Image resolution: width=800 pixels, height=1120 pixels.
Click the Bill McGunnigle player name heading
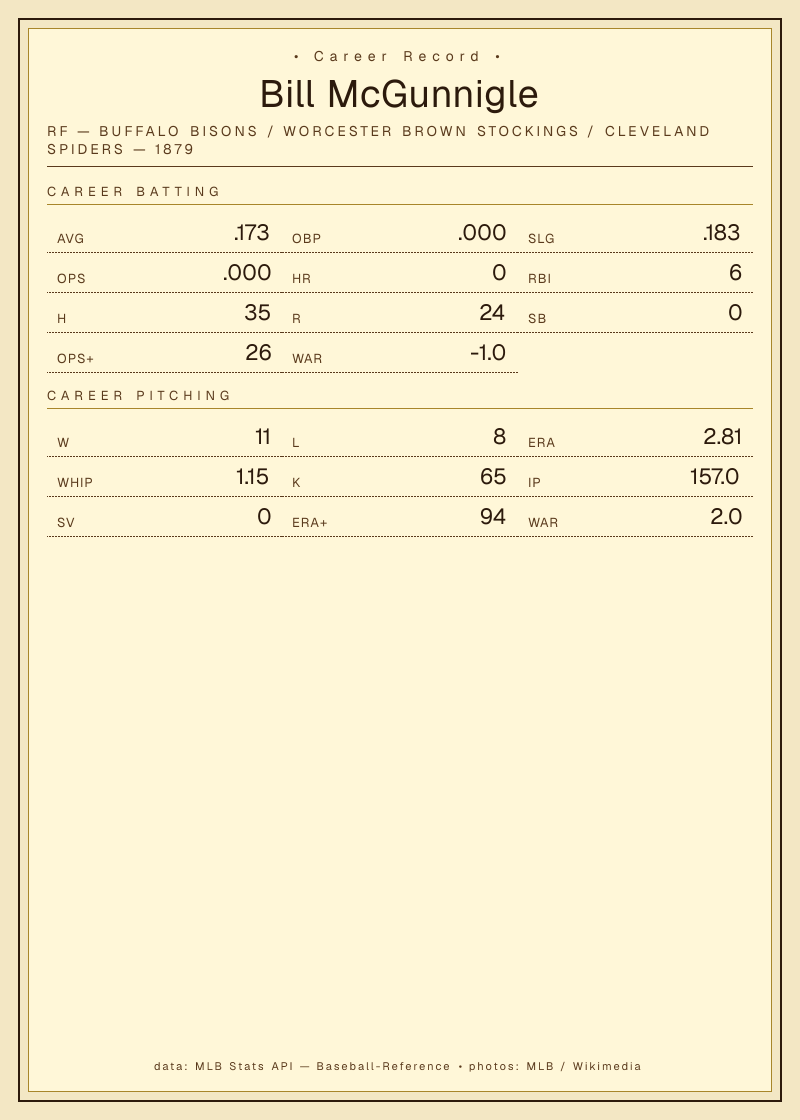[x=399, y=94]
